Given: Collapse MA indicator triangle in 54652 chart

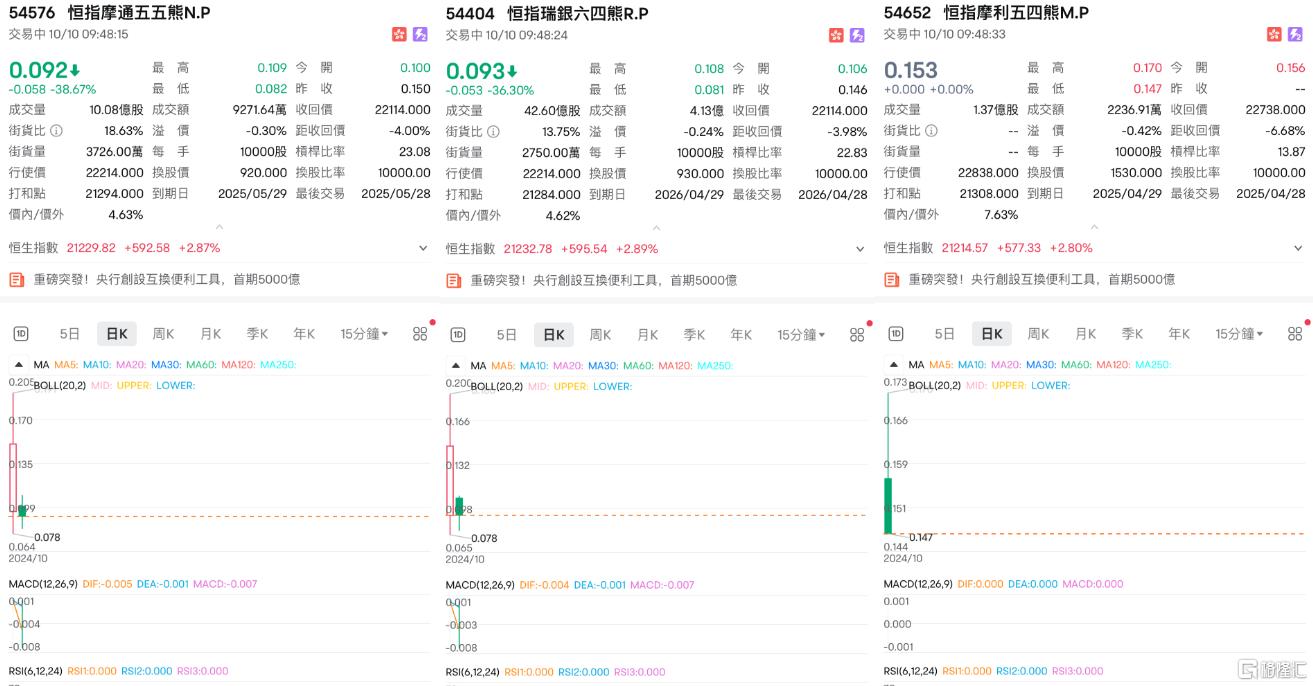Looking at the screenshot, I should coord(895,365).
